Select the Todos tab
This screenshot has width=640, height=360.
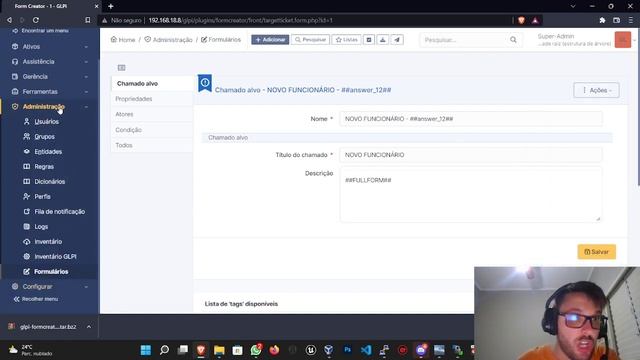[152, 145]
